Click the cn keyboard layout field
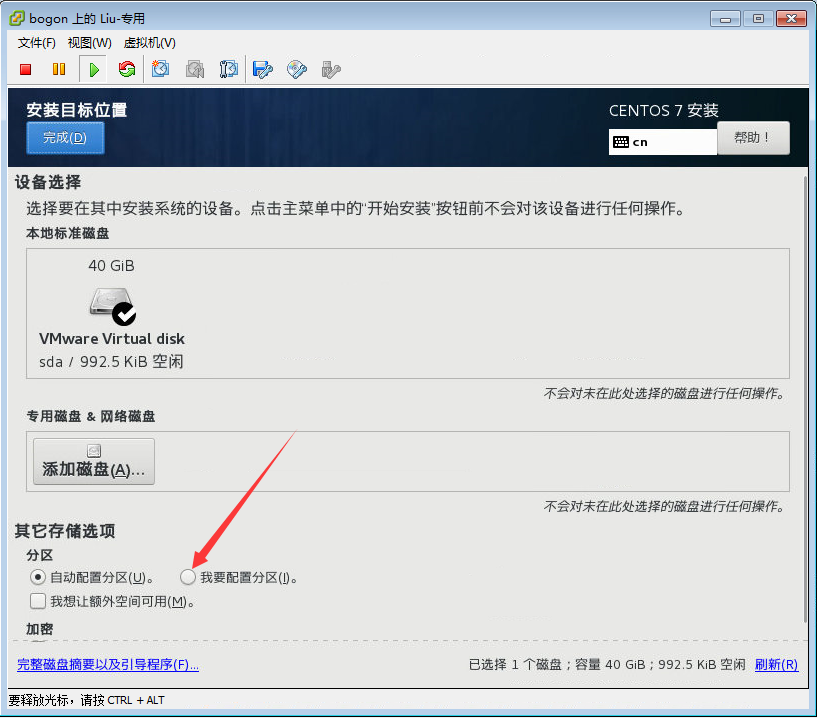Image resolution: width=817 pixels, height=718 pixels. pyautogui.click(x=663, y=142)
